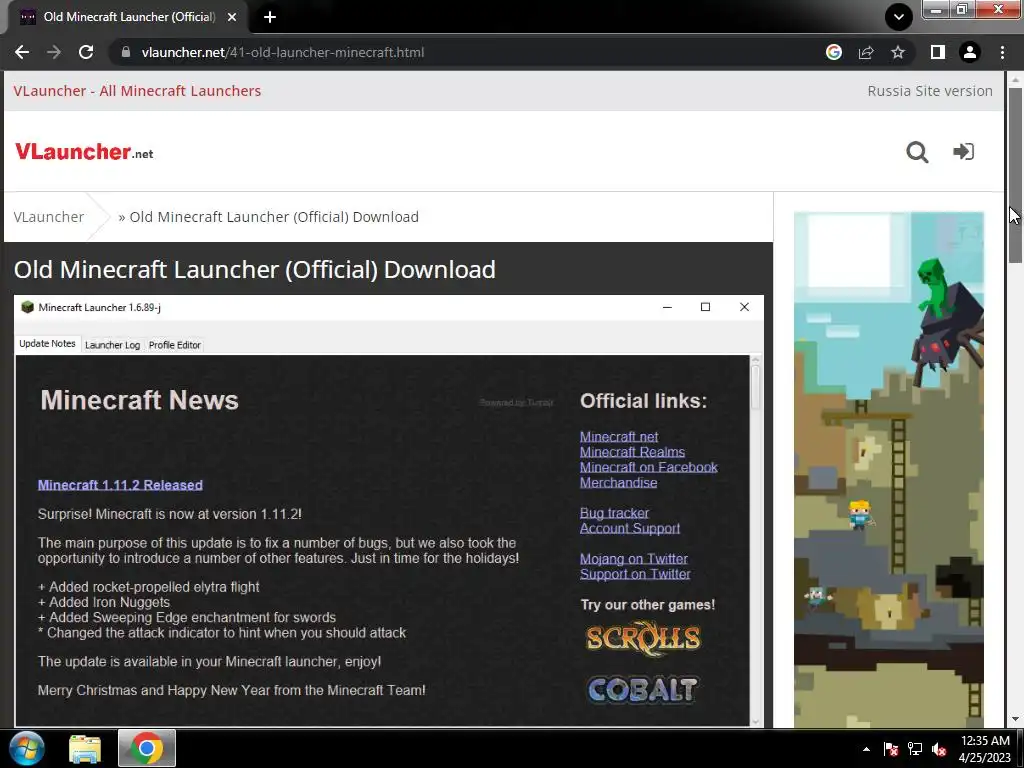Screen dimensions: 1024x768
Task: Click the page scrollbar down arrow
Action: tap(1014, 720)
